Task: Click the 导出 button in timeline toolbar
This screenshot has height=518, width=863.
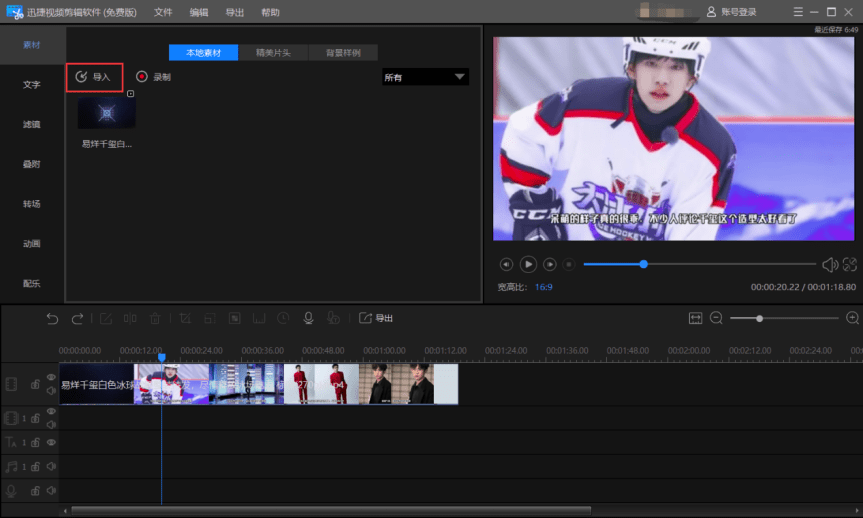Action: (x=376, y=318)
